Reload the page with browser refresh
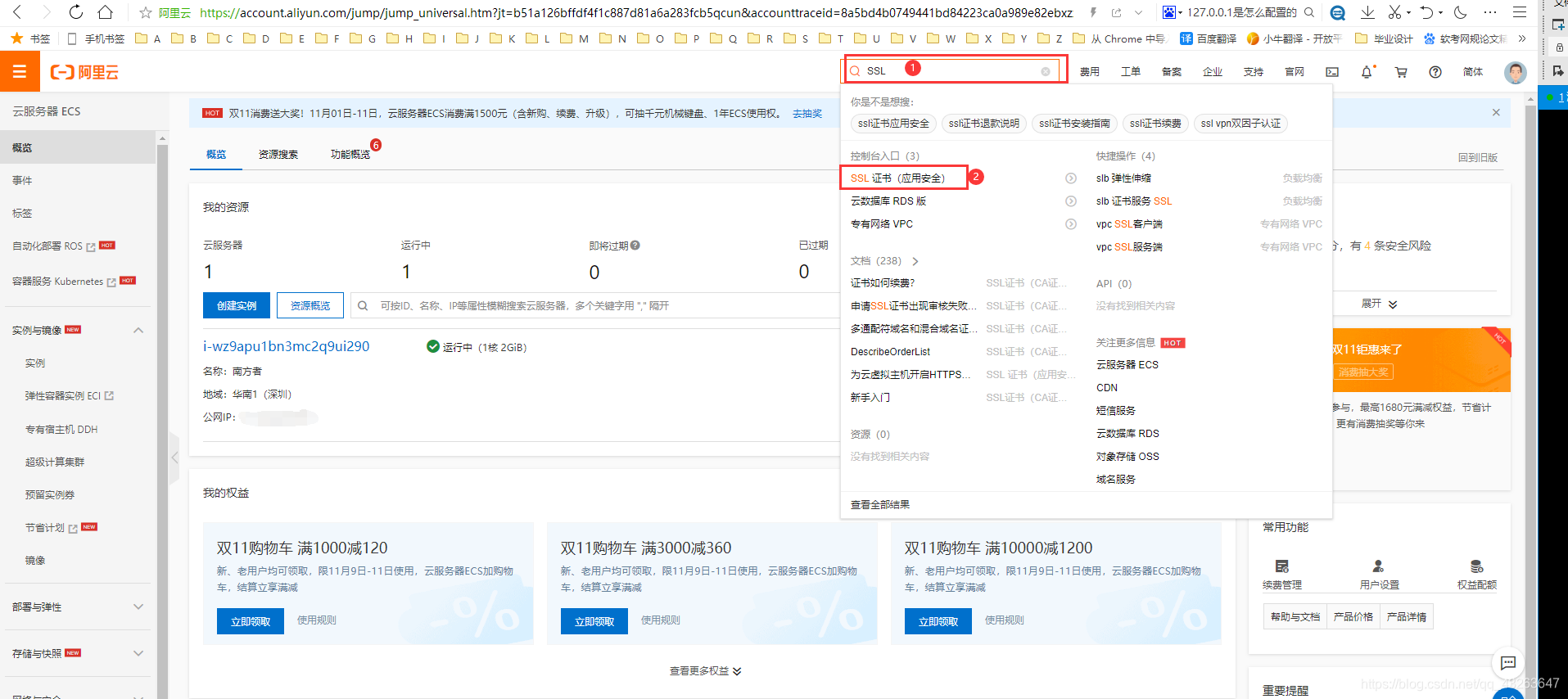 (75, 12)
